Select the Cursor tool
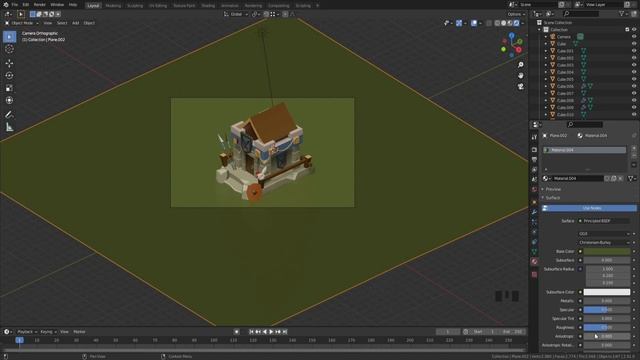The height and width of the screenshot is (360, 640). (x=9, y=49)
